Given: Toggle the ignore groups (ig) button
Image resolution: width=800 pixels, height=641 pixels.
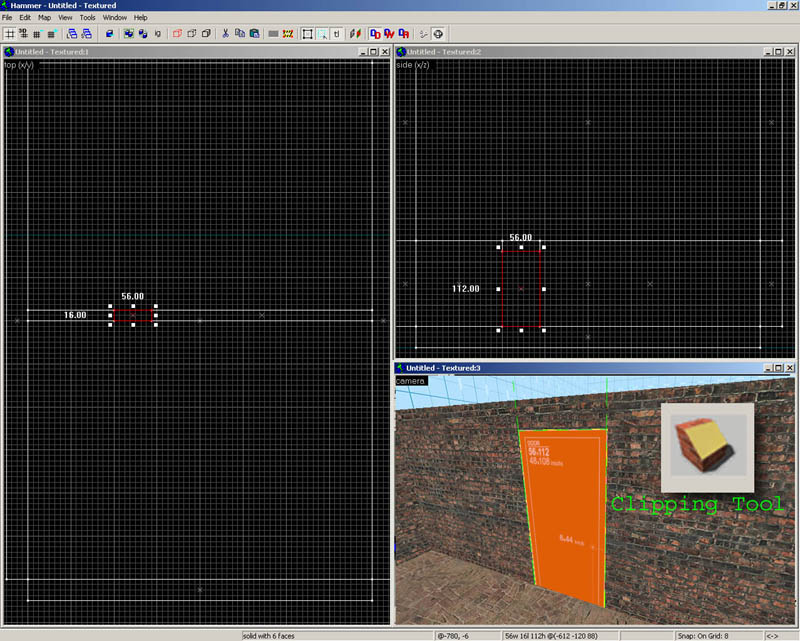Looking at the screenshot, I should pos(158,33).
